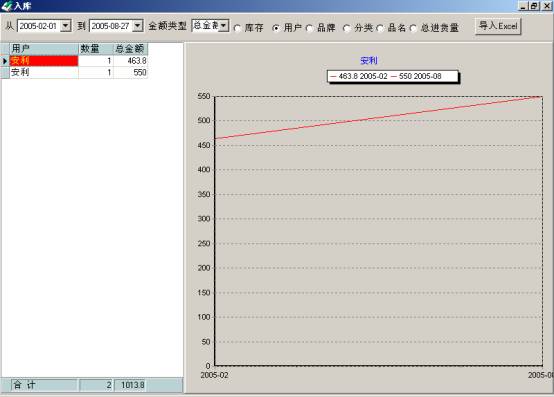Open the end date 2005-08-27 dropdown
Viewport: 554px width, 397px height.
pos(138,26)
